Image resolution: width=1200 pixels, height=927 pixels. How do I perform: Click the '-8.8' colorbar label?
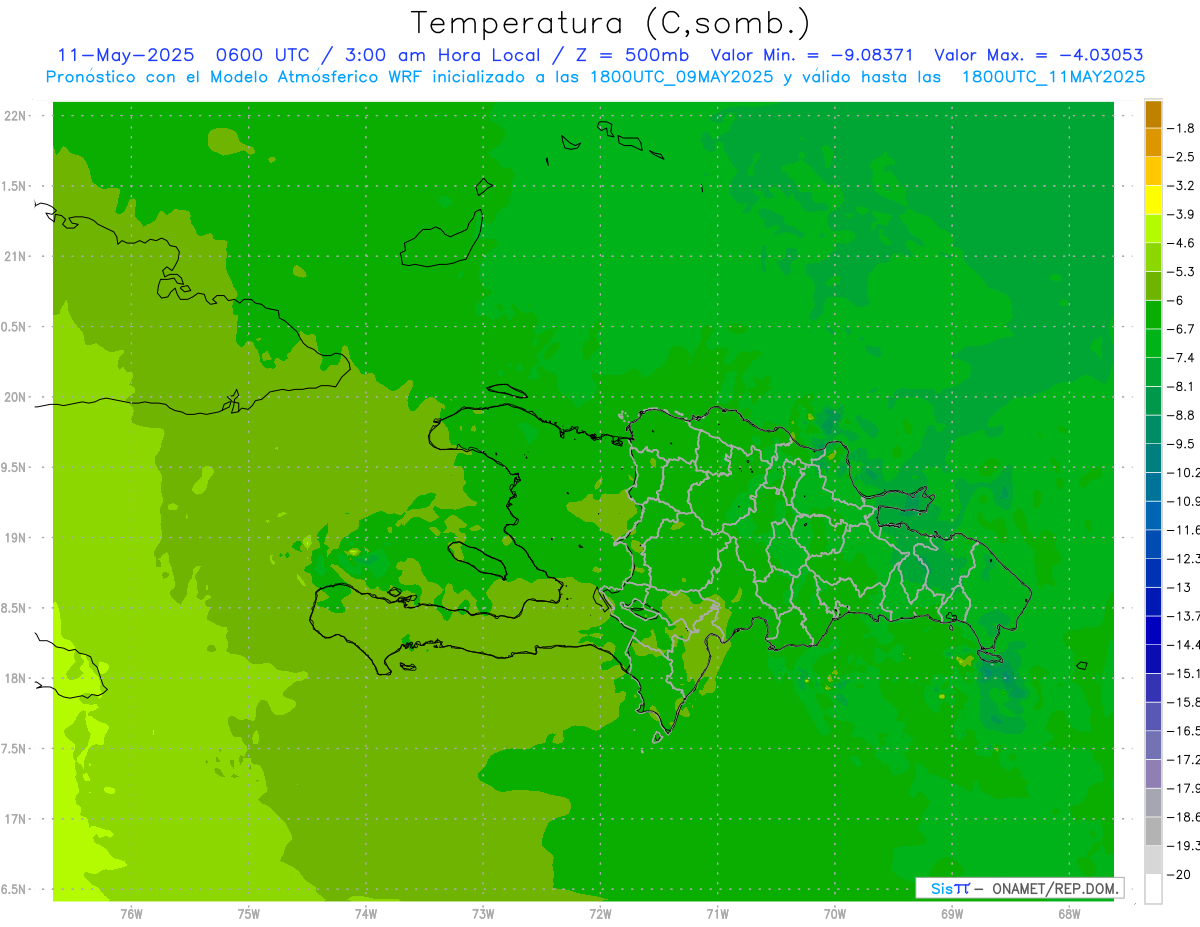point(1182,415)
